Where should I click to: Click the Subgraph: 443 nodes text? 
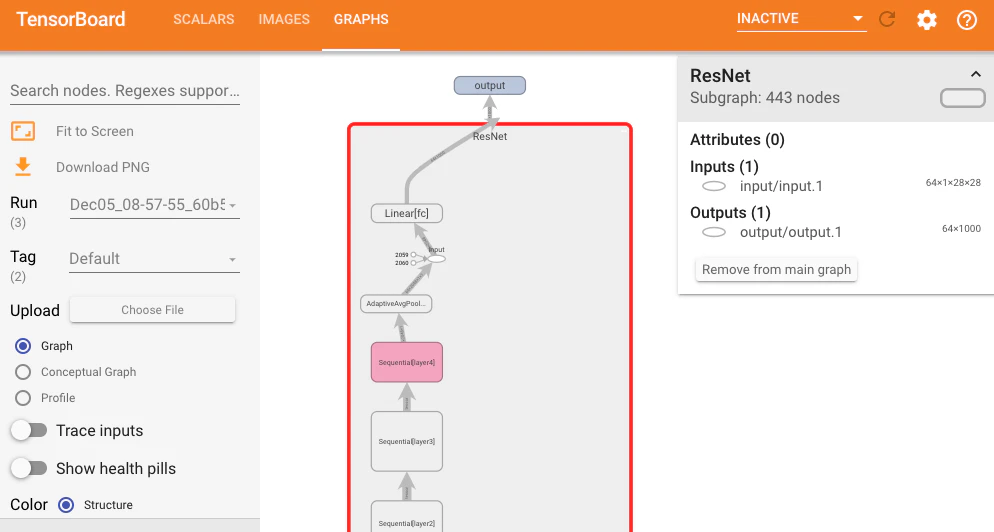pyautogui.click(x=765, y=98)
